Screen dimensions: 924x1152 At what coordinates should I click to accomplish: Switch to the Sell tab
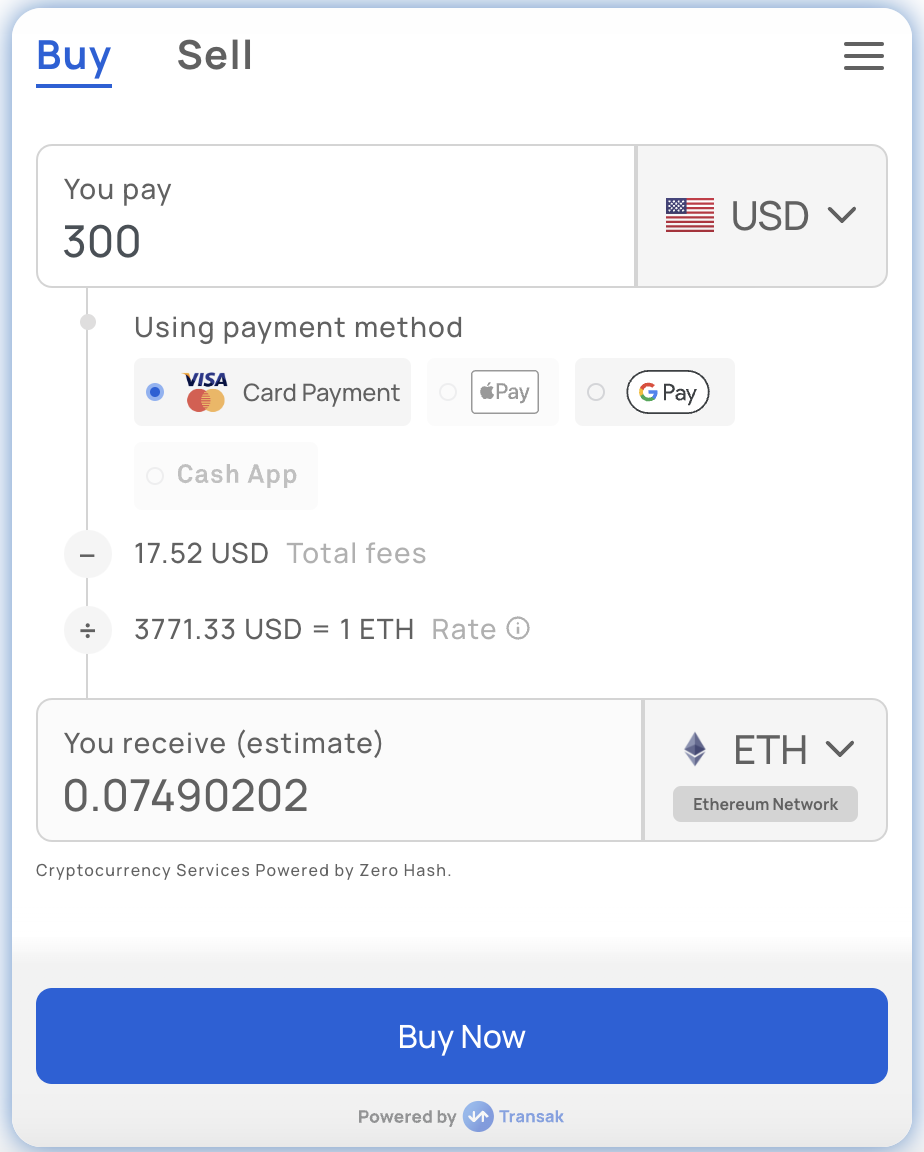[x=214, y=56]
